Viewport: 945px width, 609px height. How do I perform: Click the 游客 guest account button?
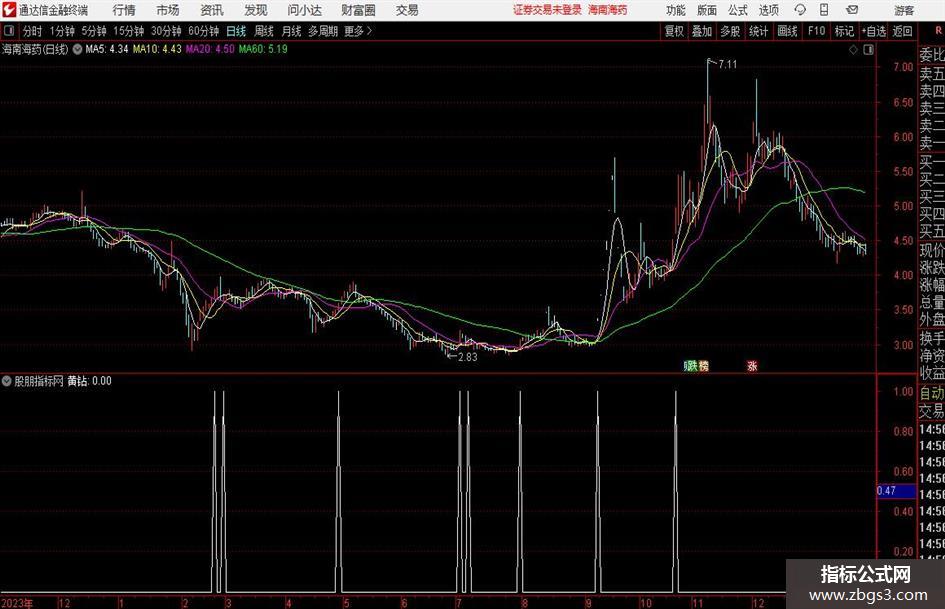click(x=904, y=10)
